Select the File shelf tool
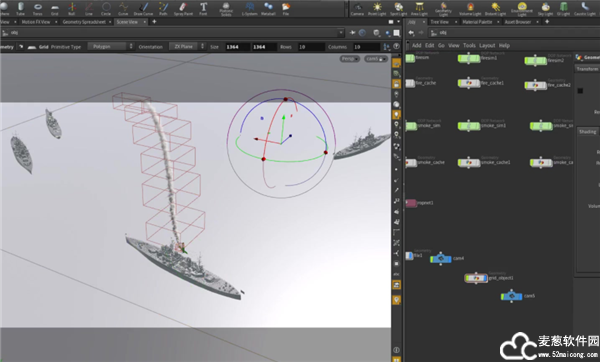This screenshot has width=600, height=362. (285, 8)
